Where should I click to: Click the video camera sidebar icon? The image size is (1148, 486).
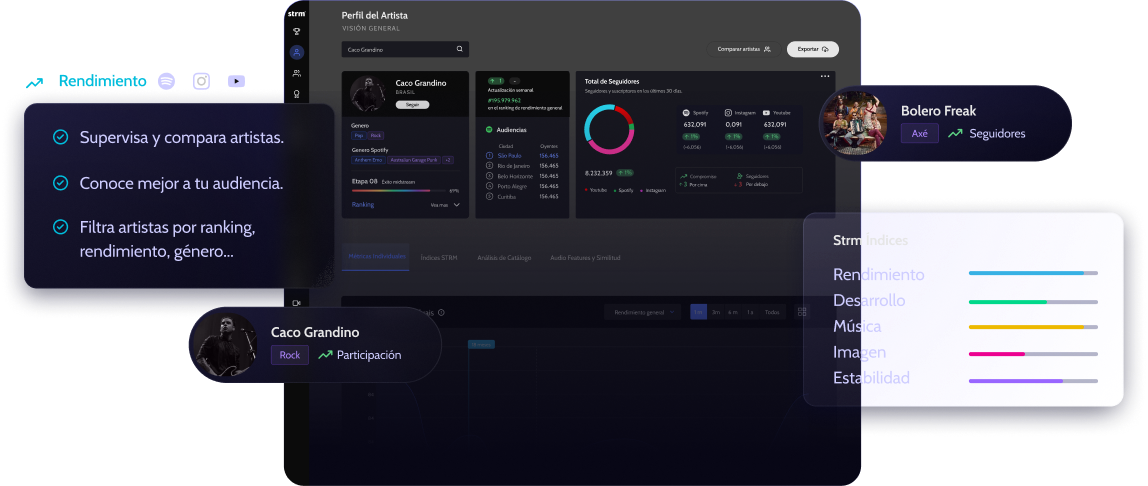tap(297, 303)
